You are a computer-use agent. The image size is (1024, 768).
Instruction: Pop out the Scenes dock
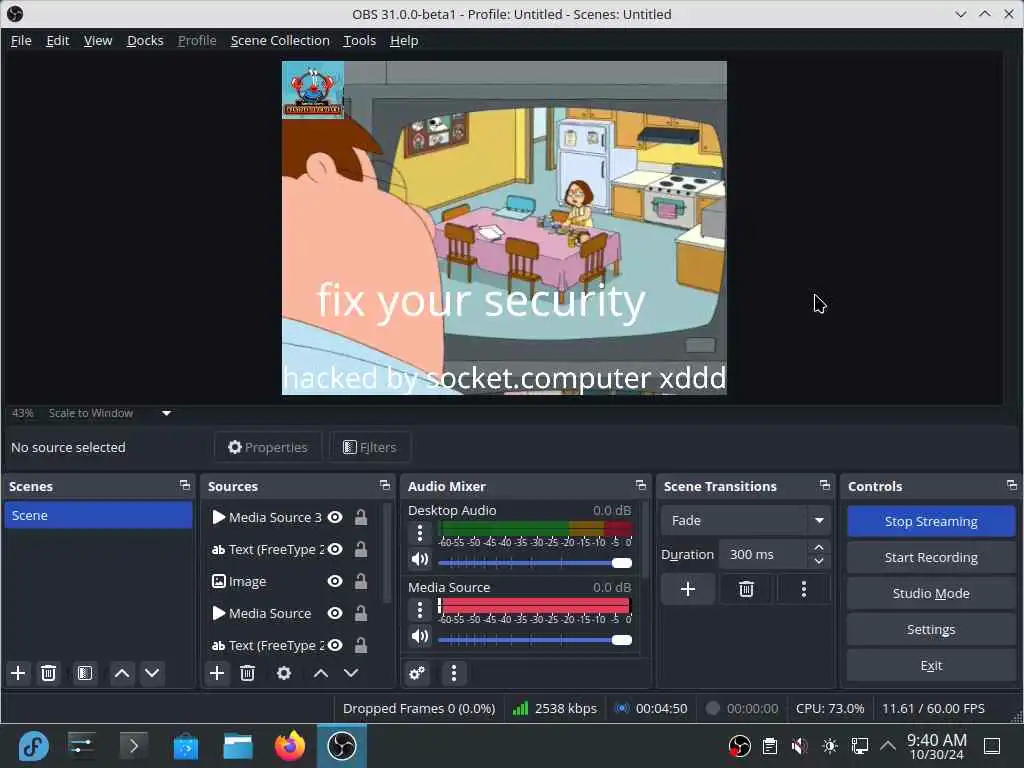pos(185,485)
